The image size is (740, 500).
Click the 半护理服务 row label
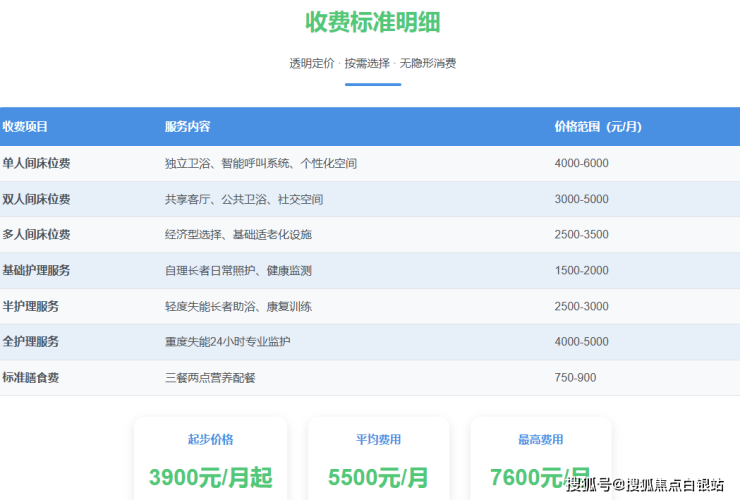tap(30, 306)
